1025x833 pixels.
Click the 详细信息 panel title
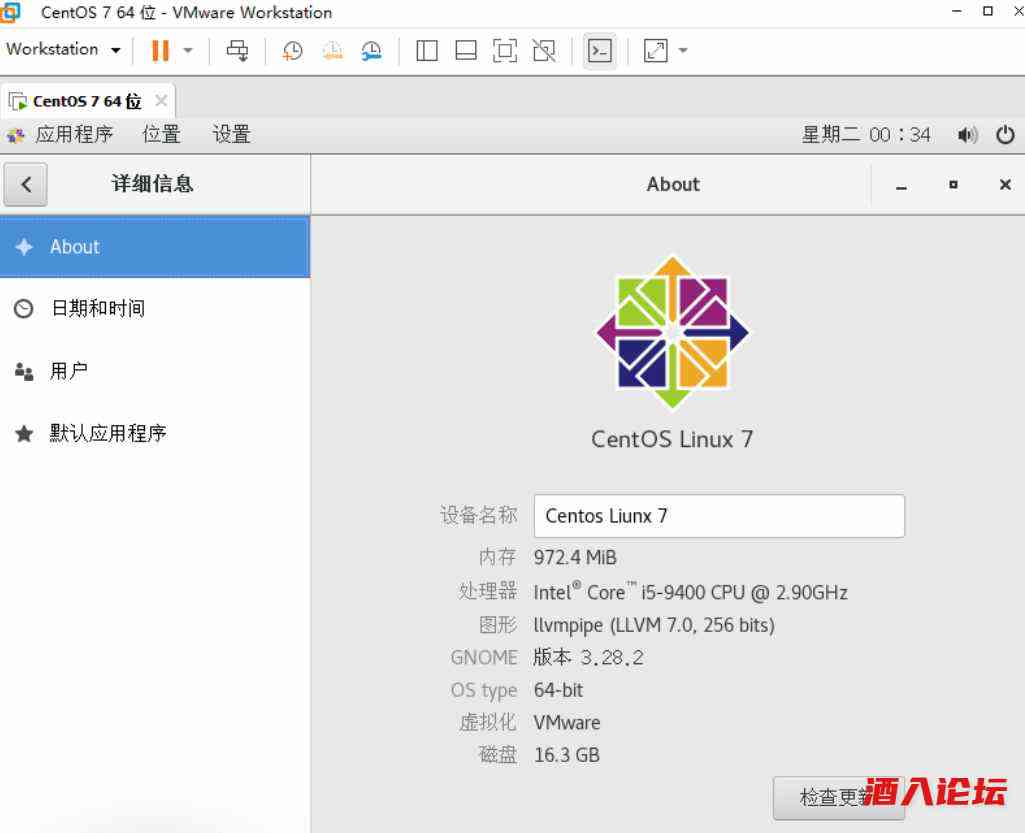152,184
